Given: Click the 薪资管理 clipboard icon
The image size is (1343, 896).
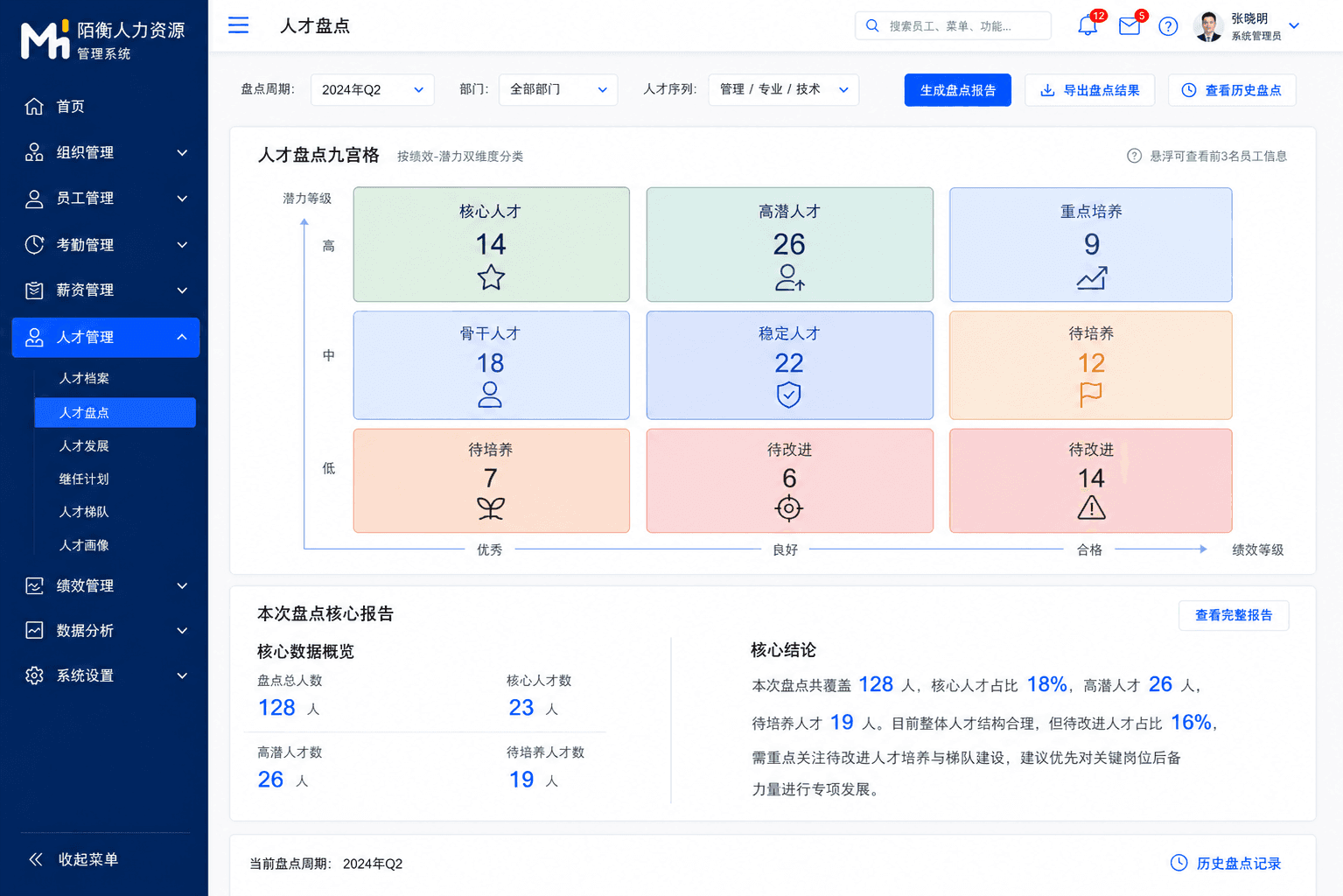Looking at the screenshot, I should tap(34, 290).
